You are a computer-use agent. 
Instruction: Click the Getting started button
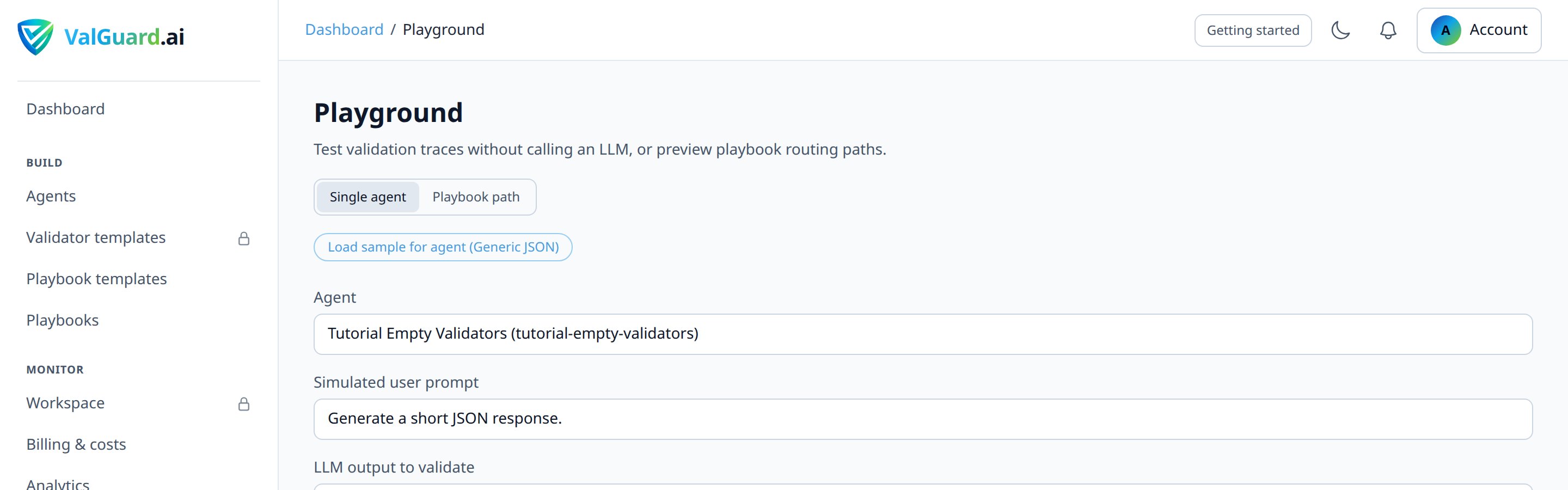[1252, 30]
